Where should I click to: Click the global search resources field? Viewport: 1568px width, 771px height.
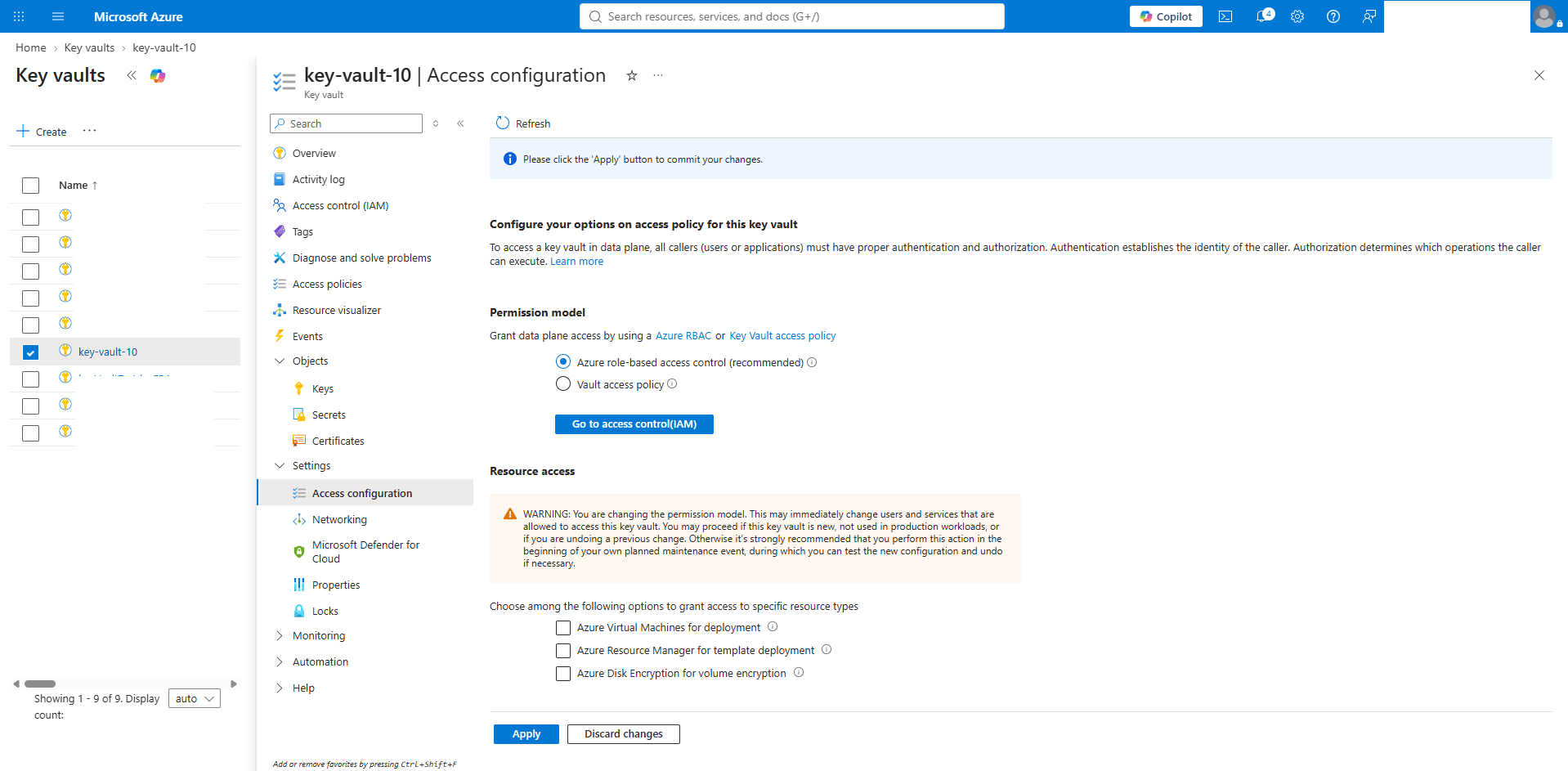(x=791, y=16)
